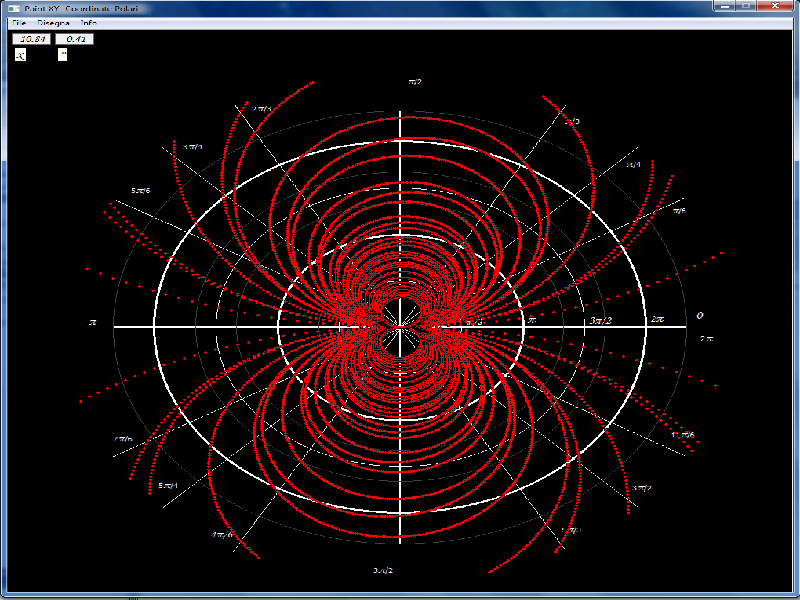Click the 5π/6 angle label
Screen dimensions: 800x600
click(x=141, y=191)
